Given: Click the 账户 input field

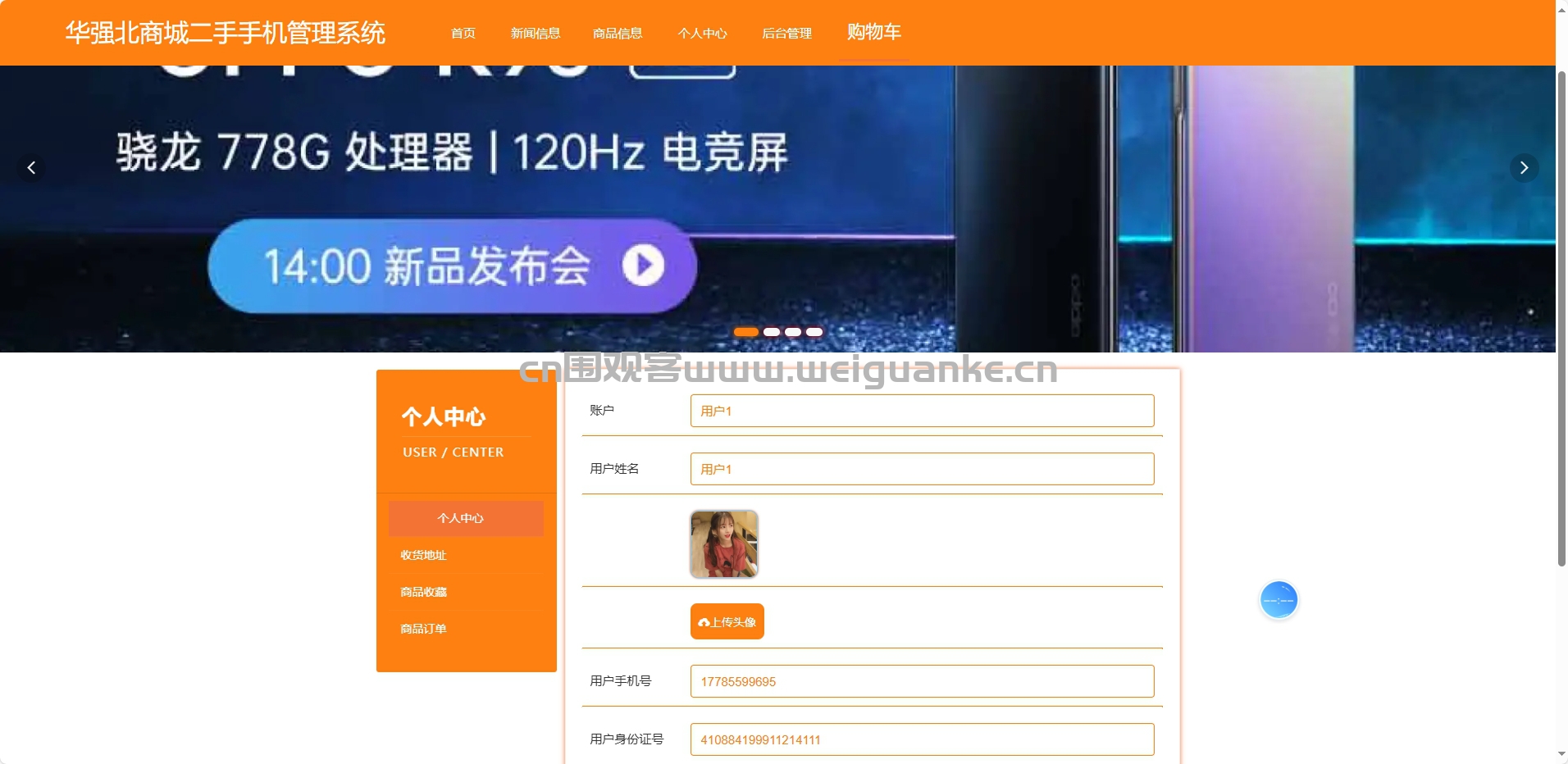Looking at the screenshot, I should click(922, 411).
